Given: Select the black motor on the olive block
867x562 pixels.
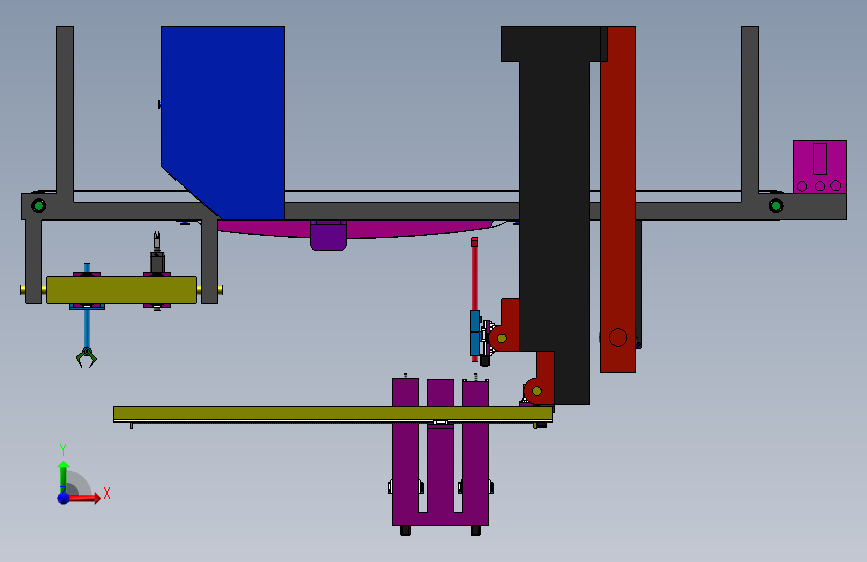Looking at the screenshot, I should click(157, 262).
